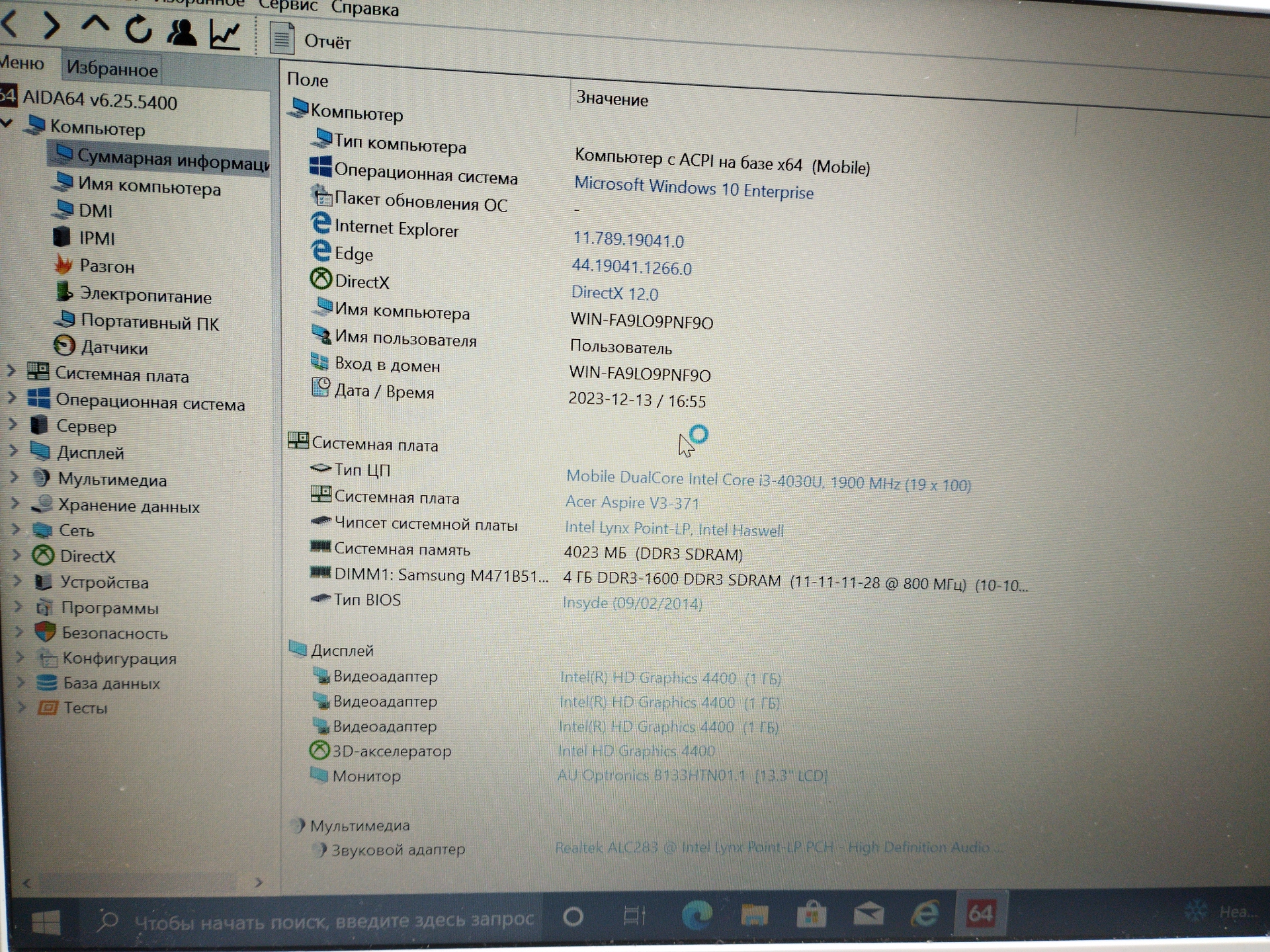Click the 3D-акселератор row icon
The width and height of the screenshot is (1270, 952).
pyautogui.click(x=319, y=750)
